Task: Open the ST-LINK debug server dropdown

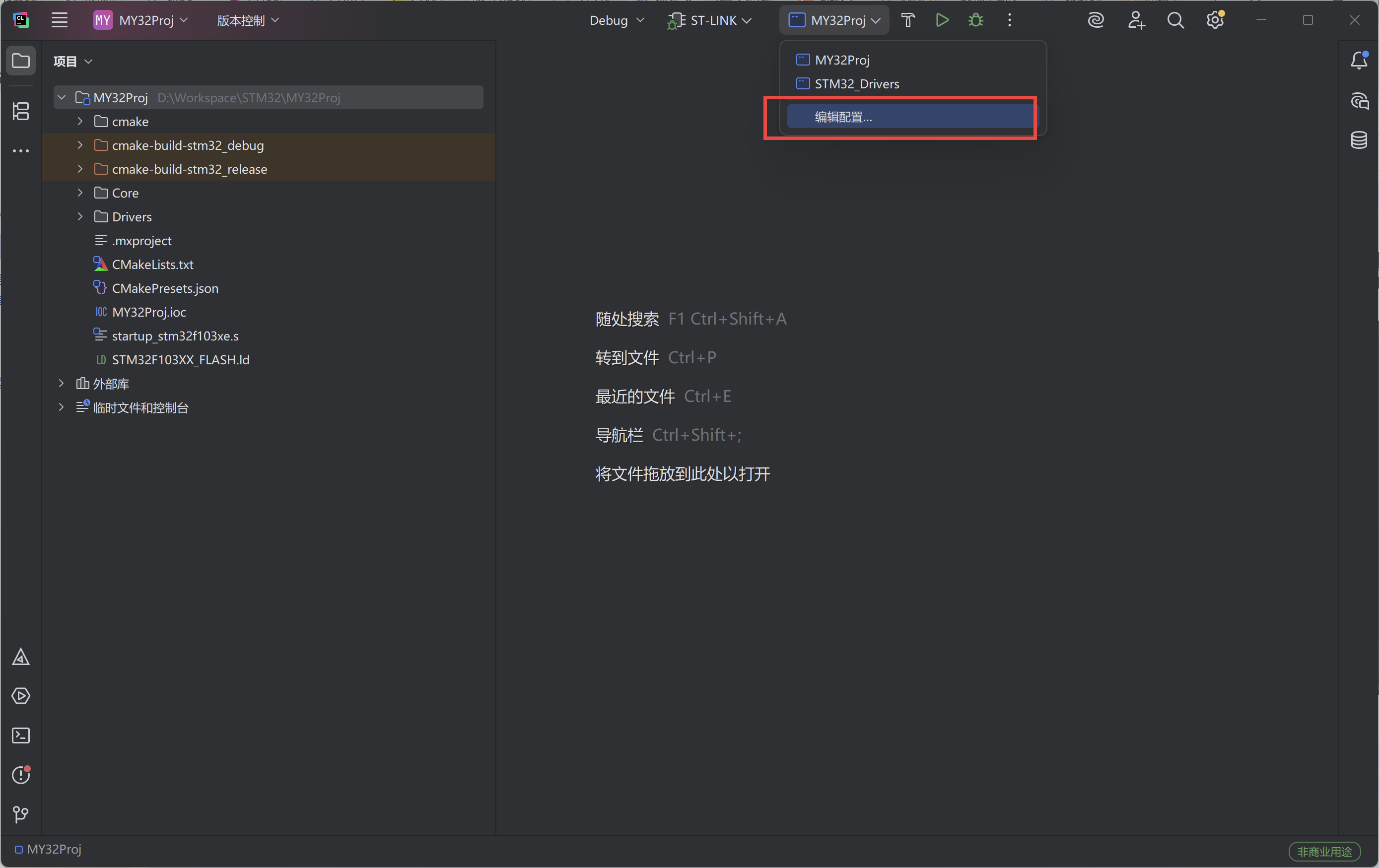Action: tap(709, 21)
